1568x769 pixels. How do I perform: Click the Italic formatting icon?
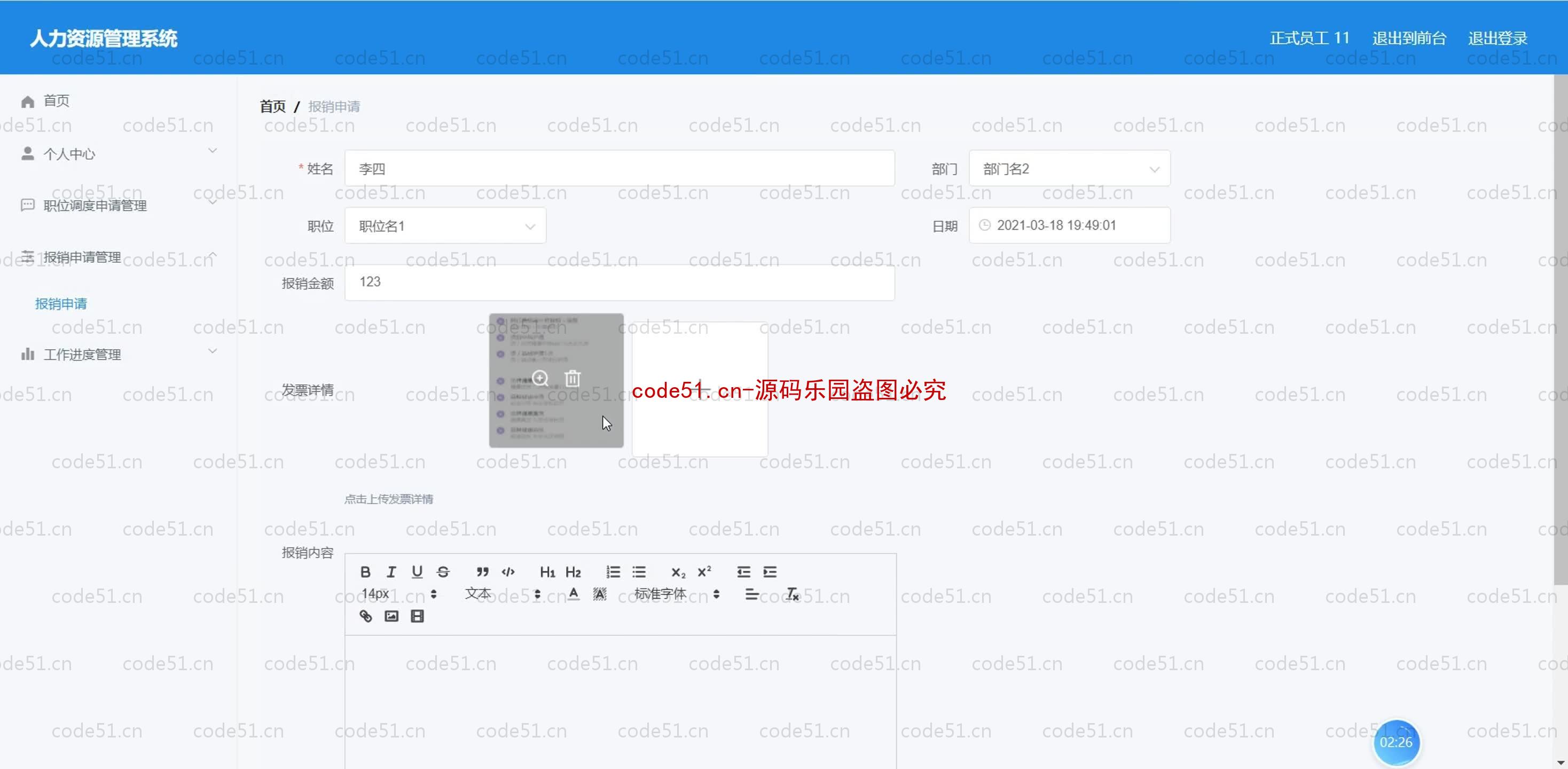point(390,571)
